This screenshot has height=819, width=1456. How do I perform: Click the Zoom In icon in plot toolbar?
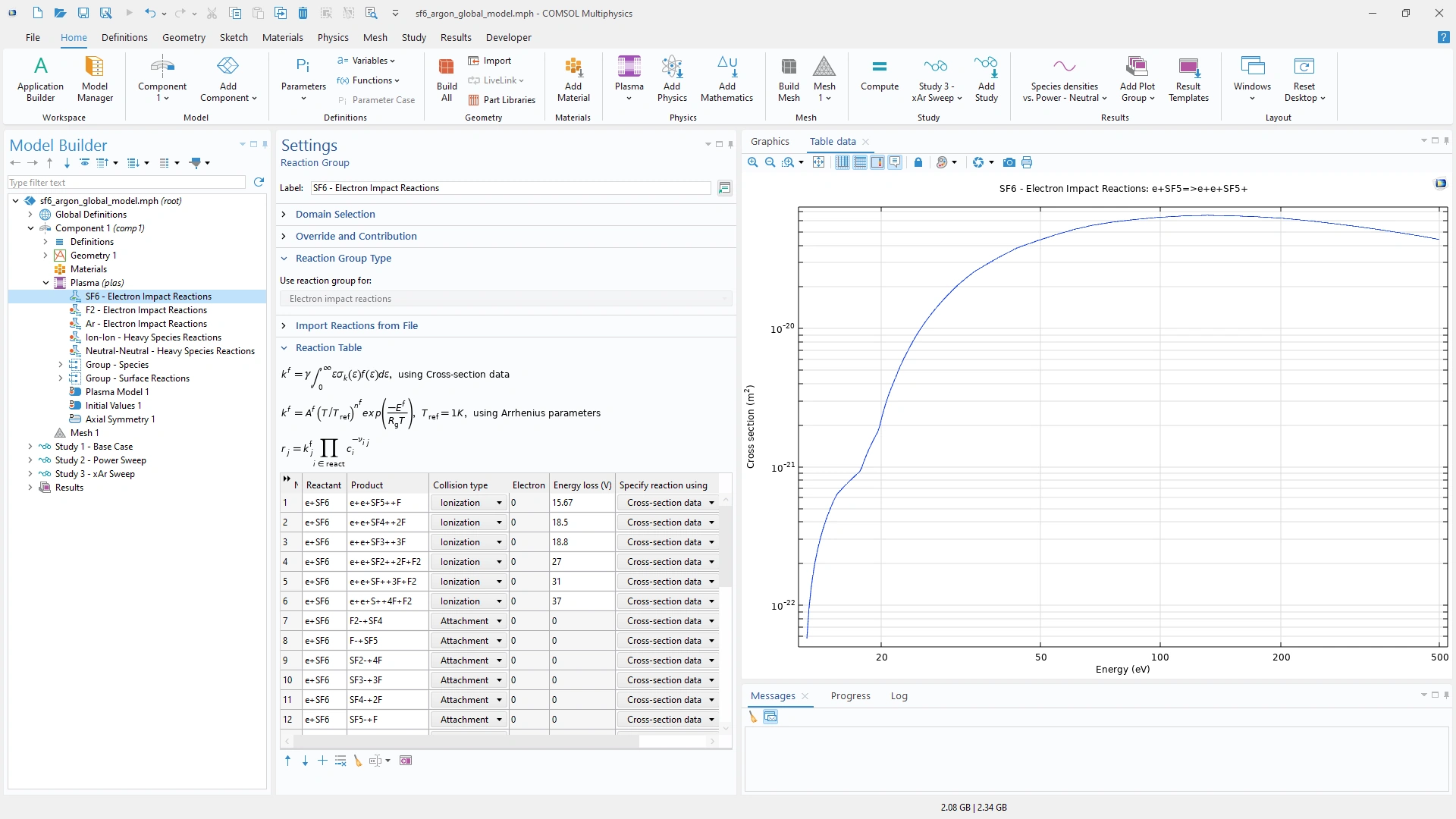tap(752, 162)
